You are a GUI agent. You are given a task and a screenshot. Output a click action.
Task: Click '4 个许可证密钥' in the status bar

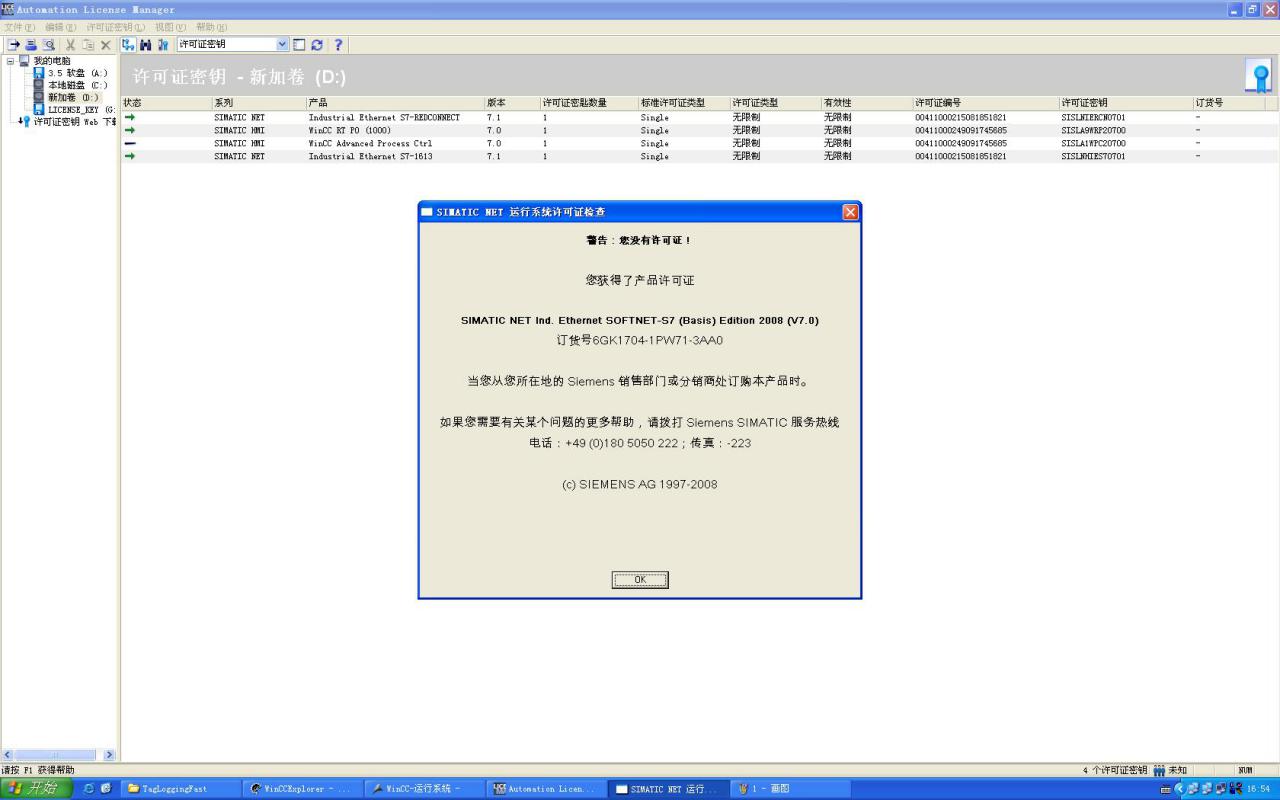pyautogui.click(x=1115, y=770)
